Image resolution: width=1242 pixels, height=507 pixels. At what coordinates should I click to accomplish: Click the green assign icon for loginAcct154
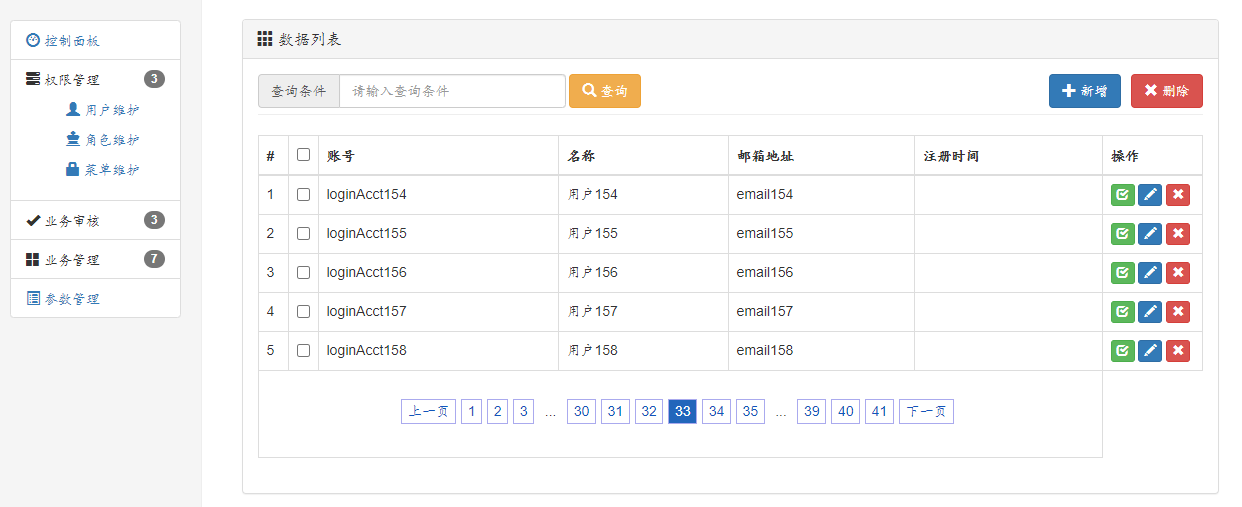pyautogui.click(x=1122, y=194)
